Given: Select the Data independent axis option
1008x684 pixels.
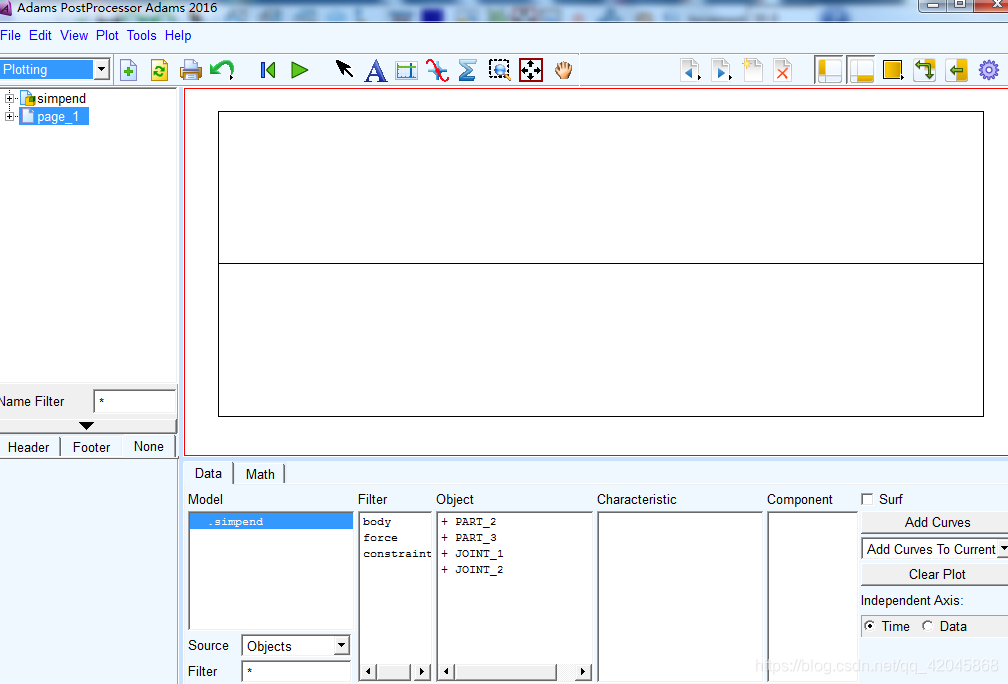Looking at the screenshot, I should click(x=927, y=626).
